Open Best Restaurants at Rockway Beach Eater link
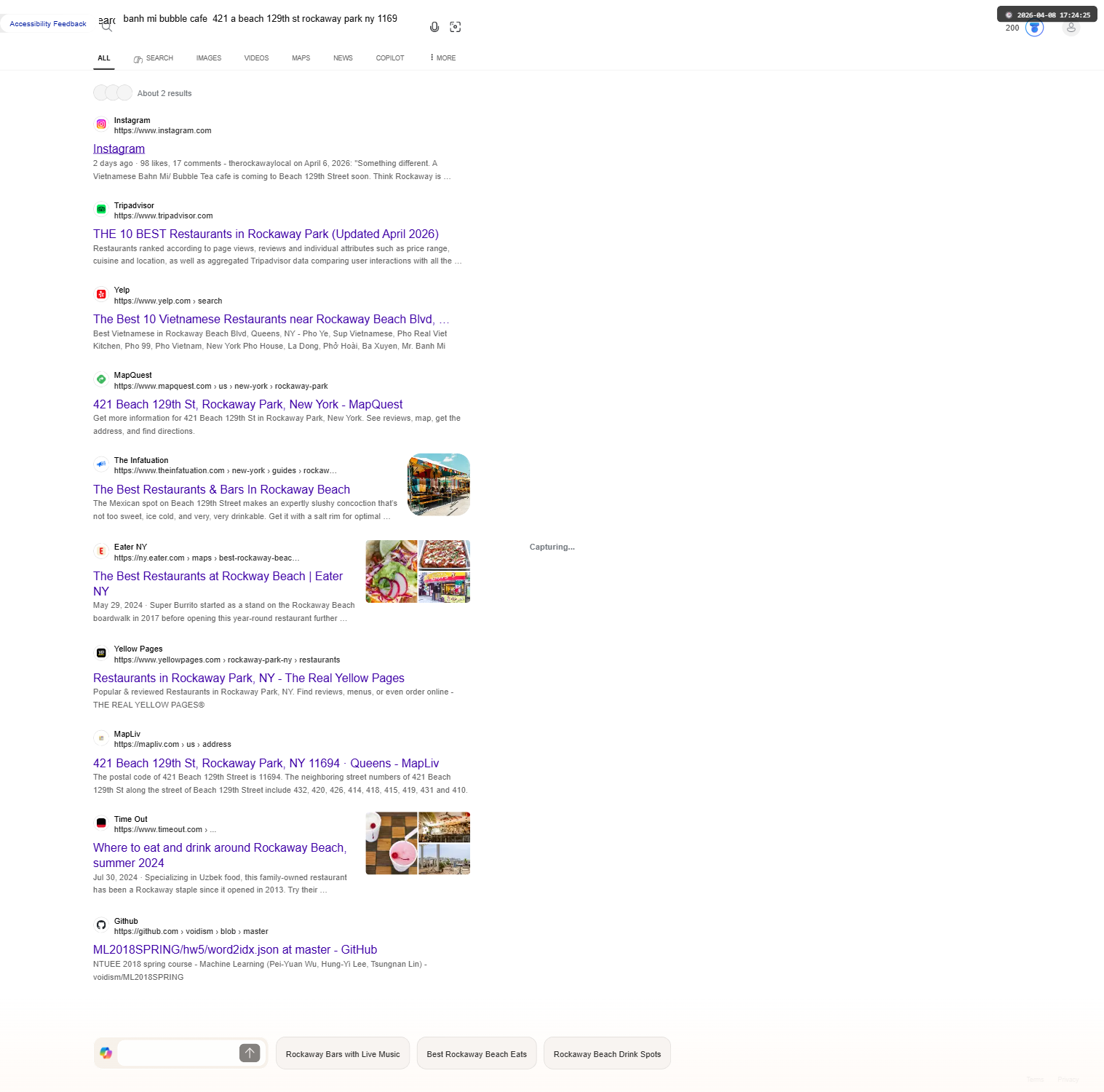 pos(218,584)
